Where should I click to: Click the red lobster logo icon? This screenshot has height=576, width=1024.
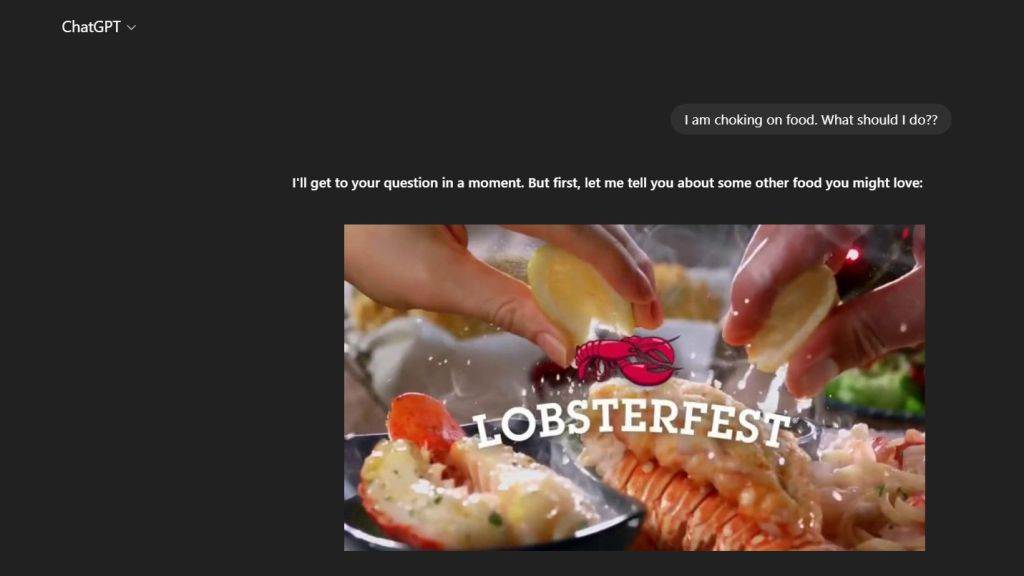tap(626, 360)
